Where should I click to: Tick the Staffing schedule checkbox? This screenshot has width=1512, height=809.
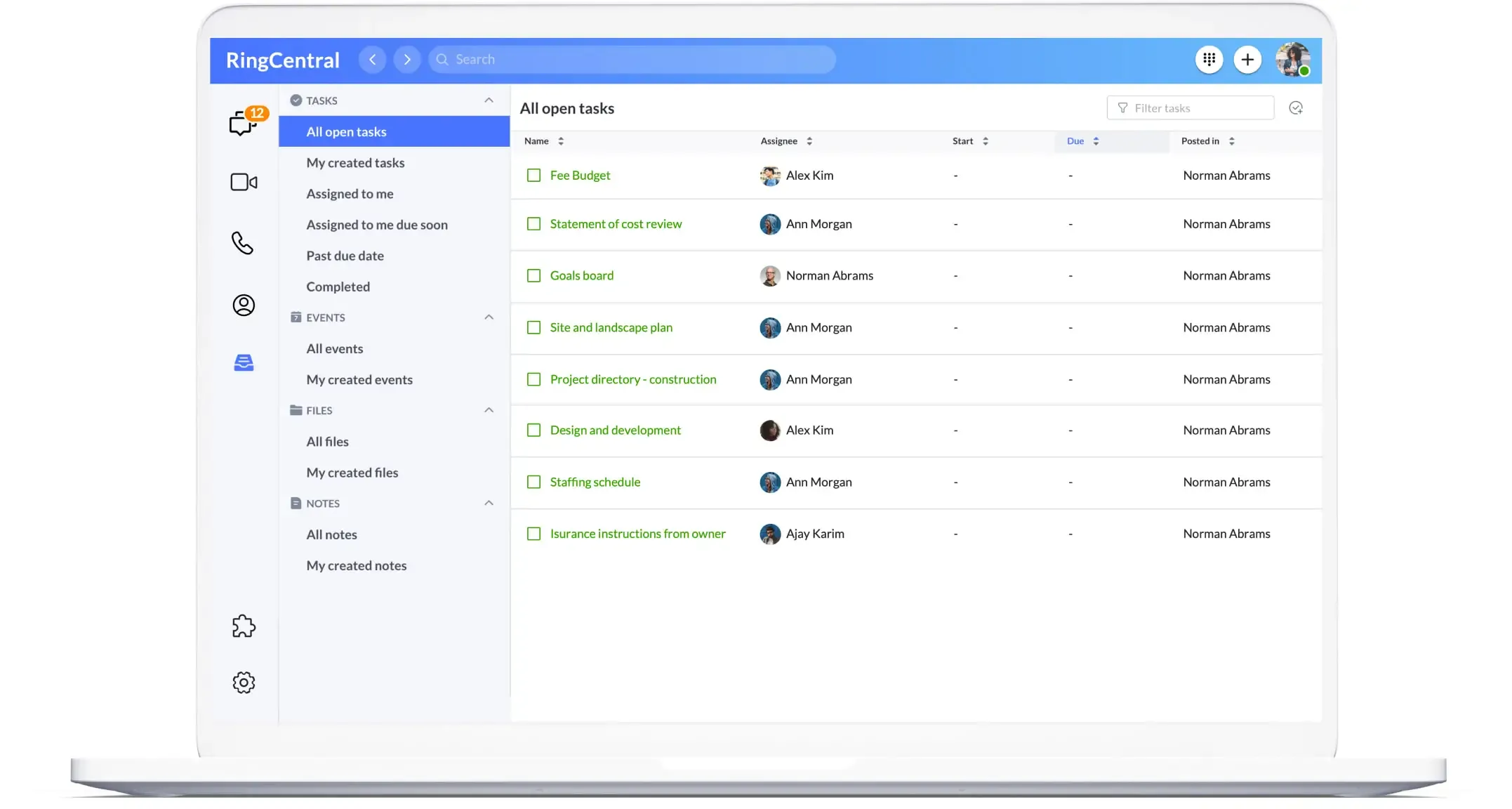click(x=533, y=482)
